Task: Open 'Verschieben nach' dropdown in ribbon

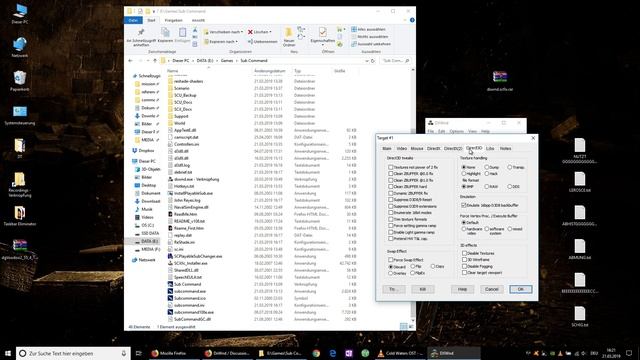Action: point(223,32)
